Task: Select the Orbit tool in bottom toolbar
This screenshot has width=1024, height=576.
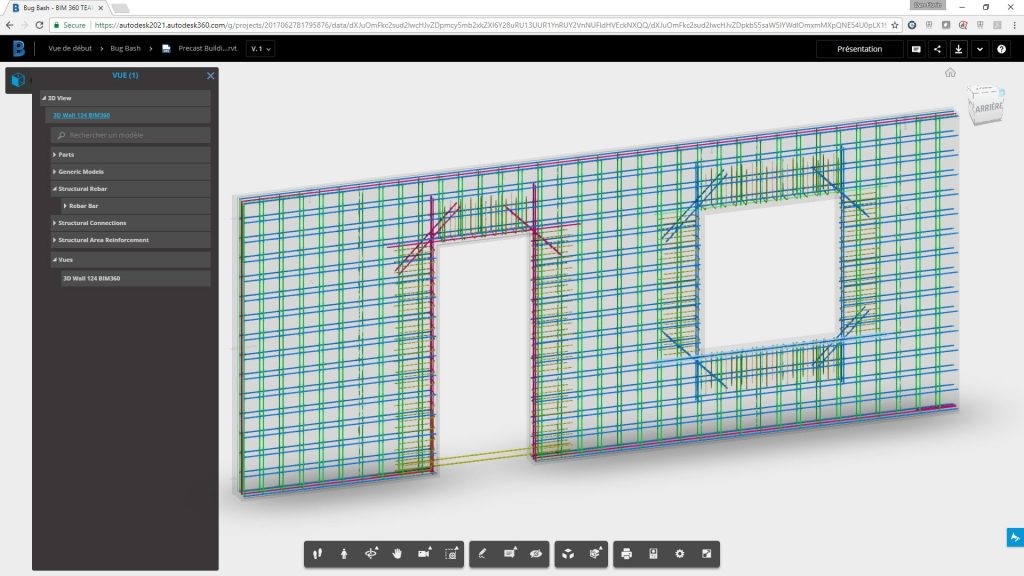Action: pyautogui.click(x=371, y=553)
